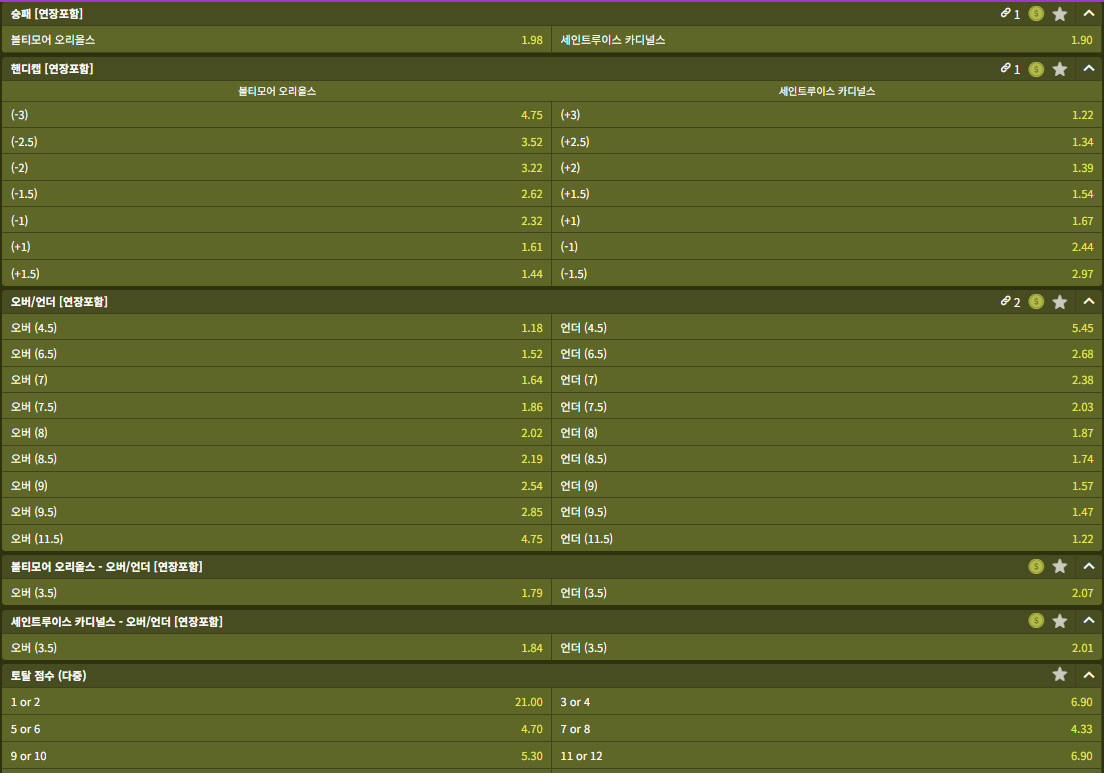Collapse the game-total 오버/언더 [연장포함] section with link count 2

tap(1089, 301)
